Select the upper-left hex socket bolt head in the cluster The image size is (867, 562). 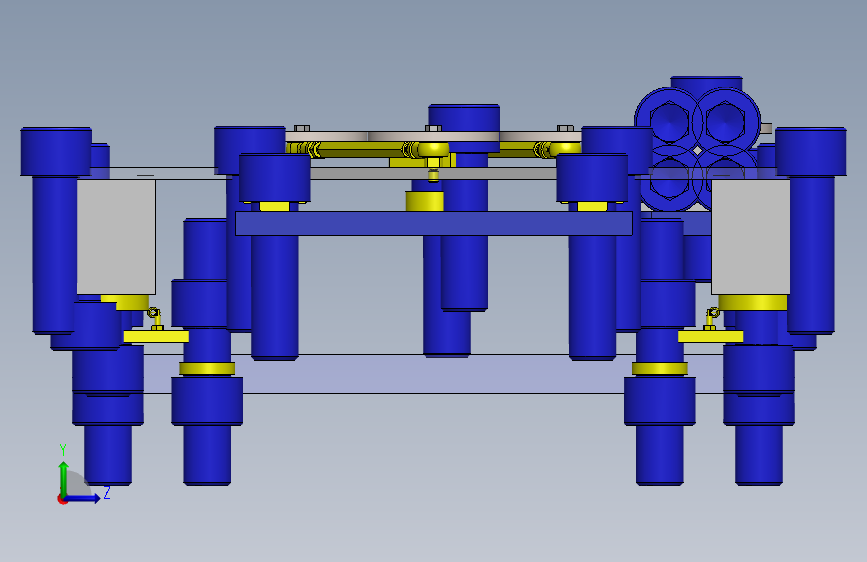[668, 121]
